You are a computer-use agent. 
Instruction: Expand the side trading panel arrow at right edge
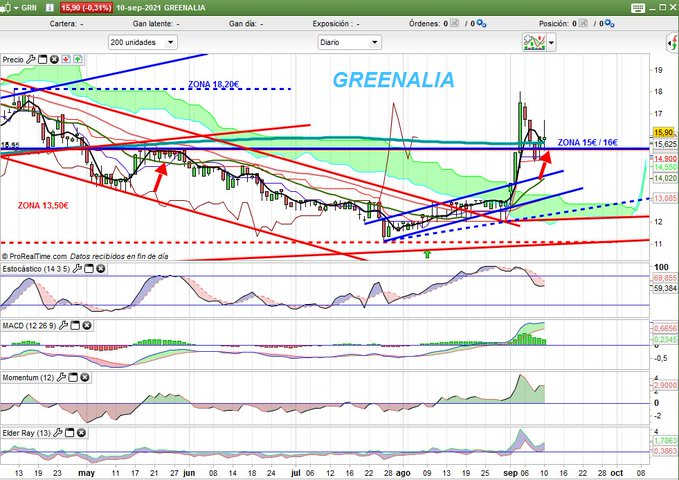click(x=673, y=43)
